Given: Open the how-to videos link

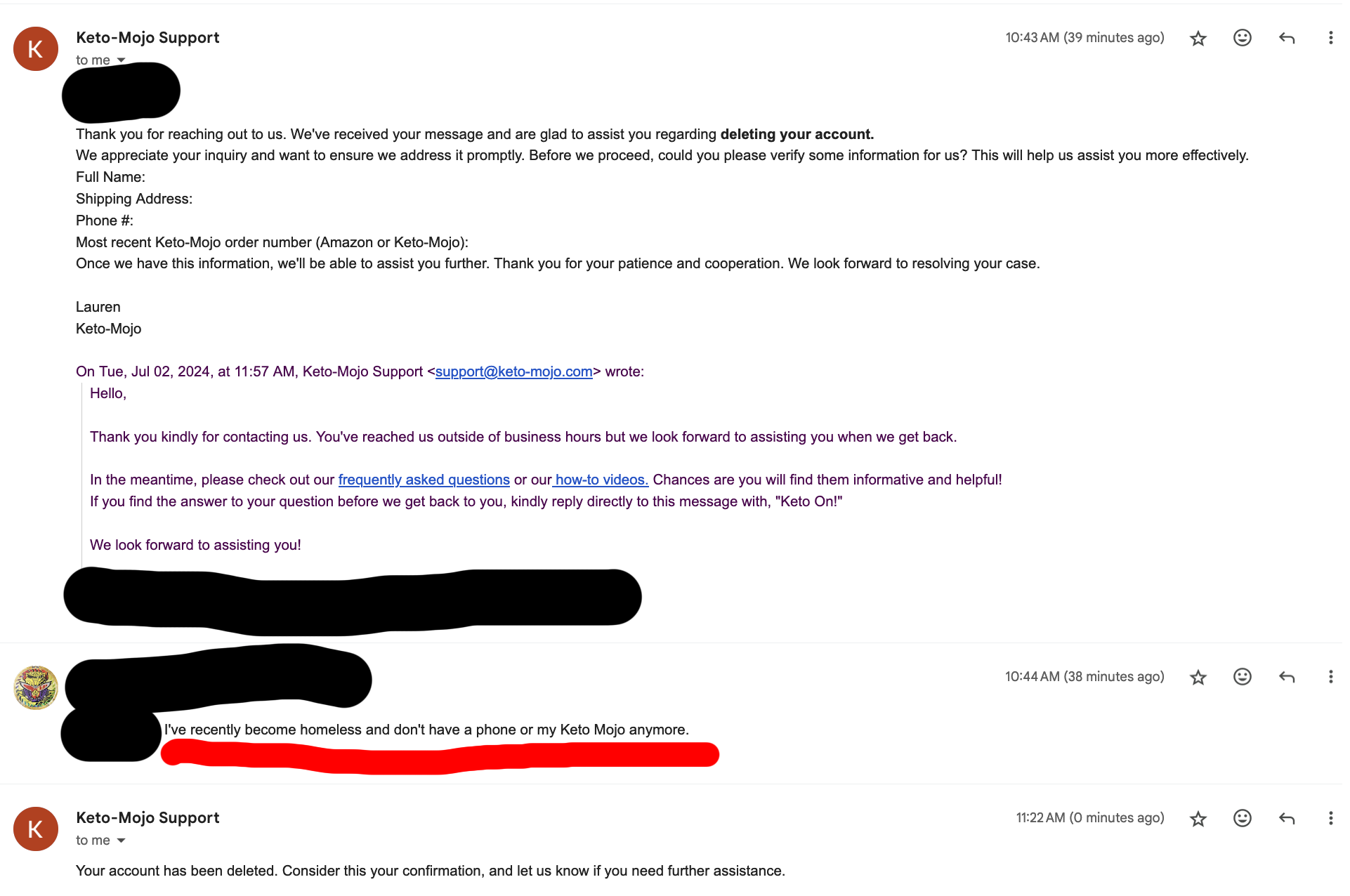Looking at the screenshot, I should pyautogui.click(x=601, y=480).
